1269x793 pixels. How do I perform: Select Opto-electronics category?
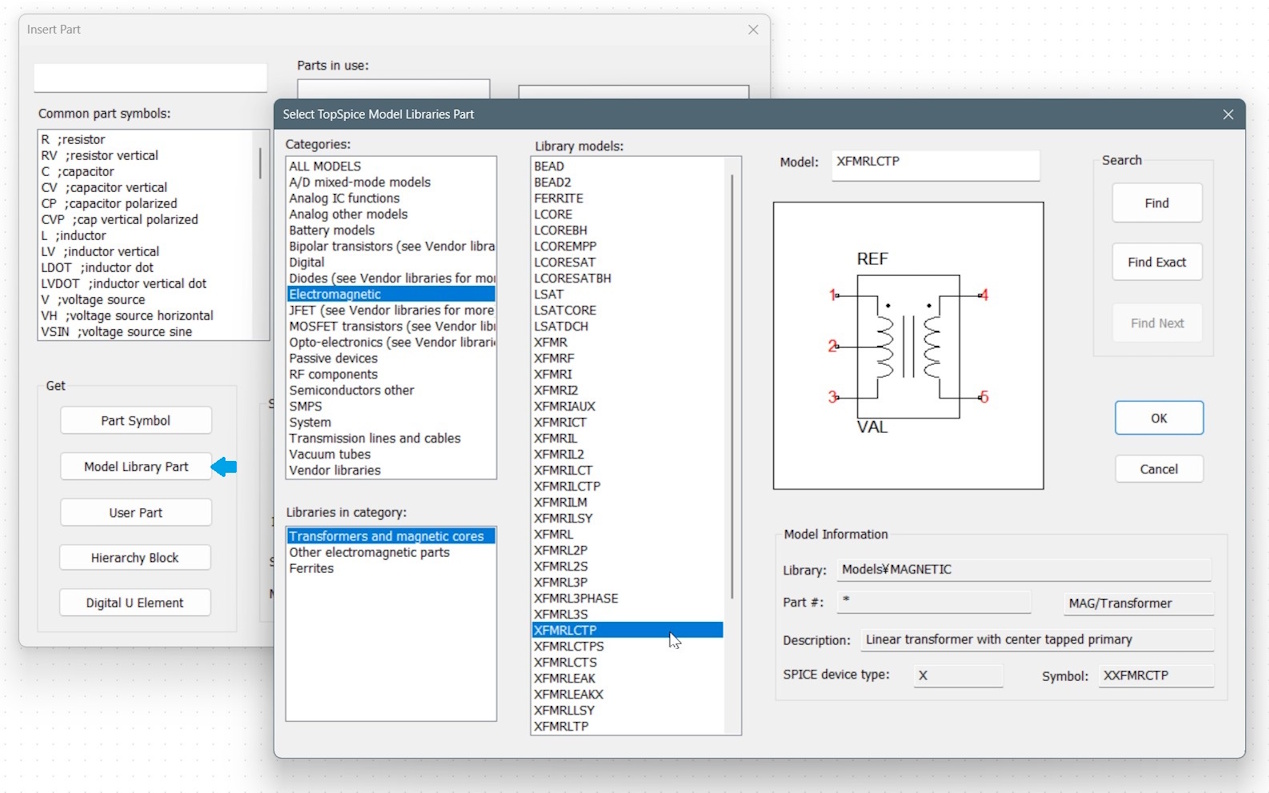[392, 342]
